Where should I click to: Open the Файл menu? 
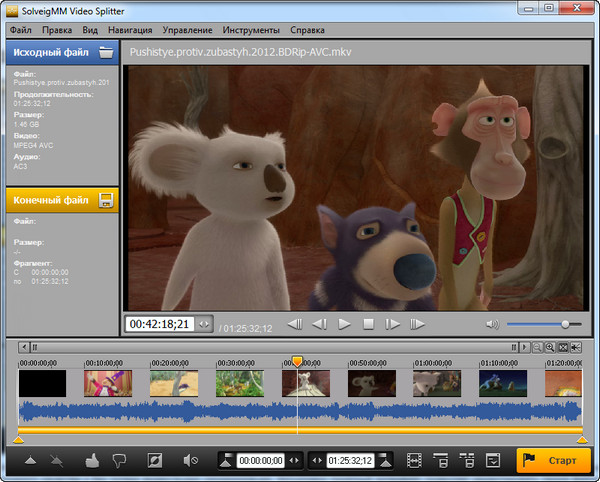click(20, 30)
